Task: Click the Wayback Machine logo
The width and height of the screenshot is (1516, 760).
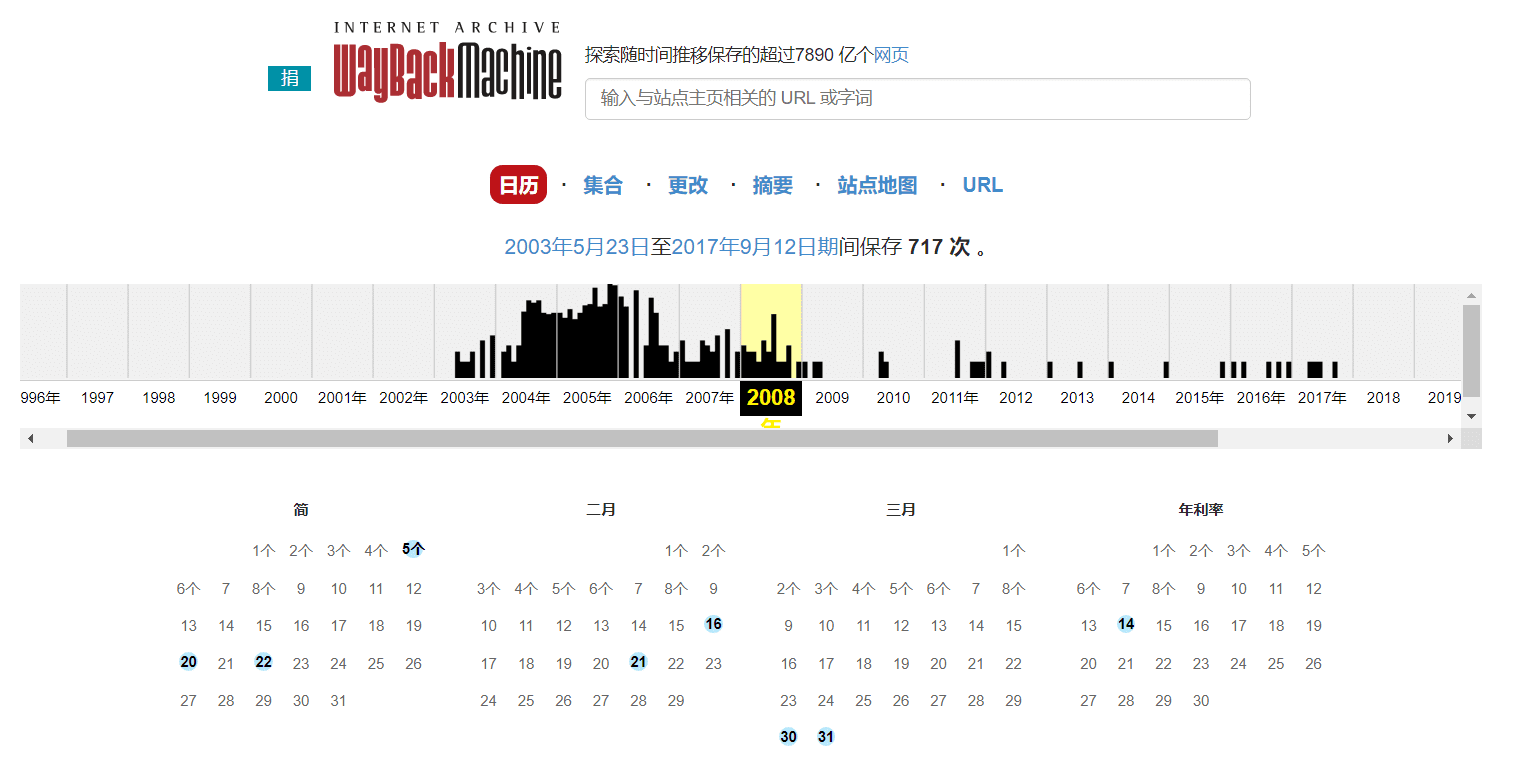Action: coord(446,55)
